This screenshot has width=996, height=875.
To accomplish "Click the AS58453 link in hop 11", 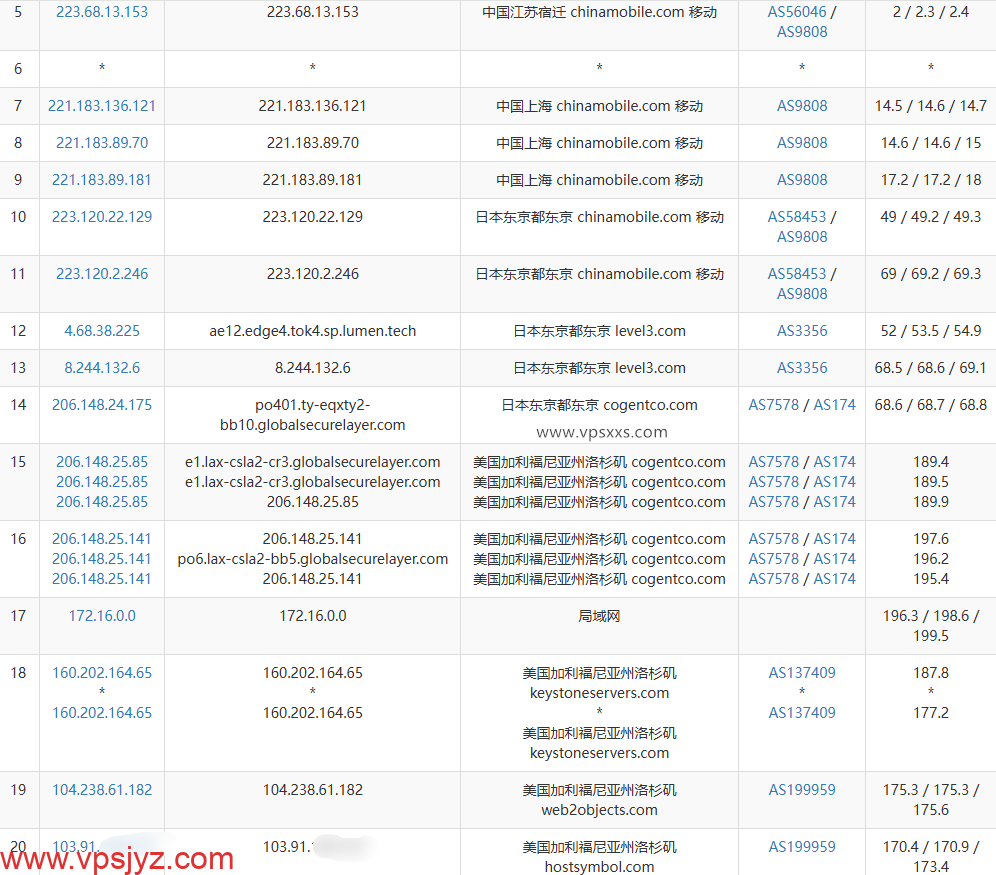I will coord(797,274).
